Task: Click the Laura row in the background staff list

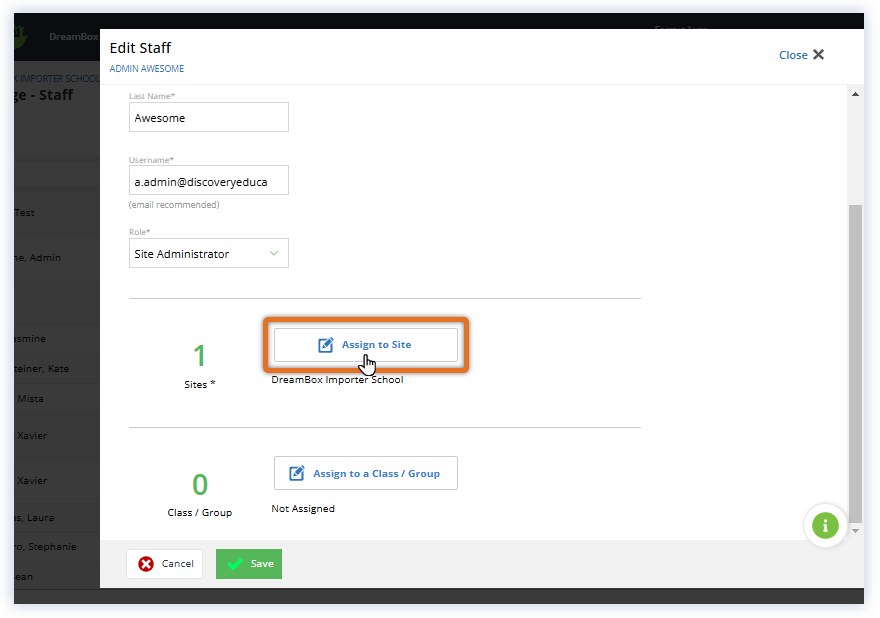Action: [57, 518]
